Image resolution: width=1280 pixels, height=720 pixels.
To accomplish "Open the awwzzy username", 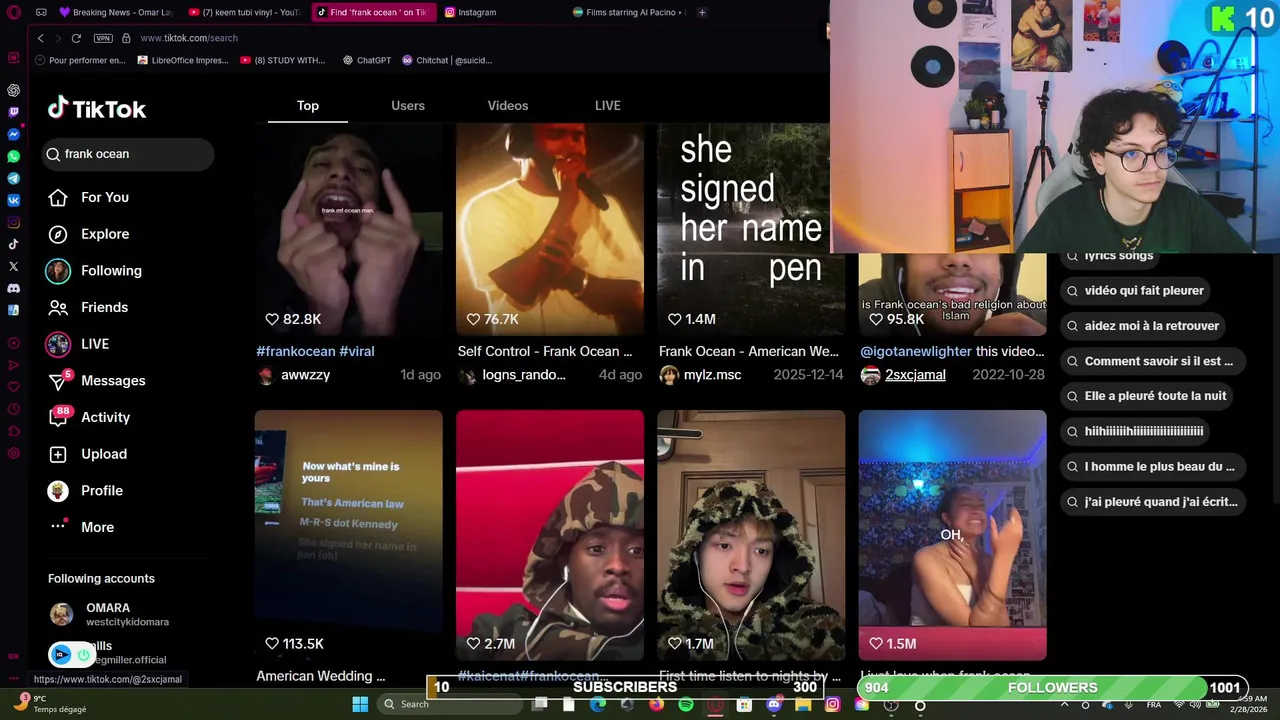I will pyautogui.click(x=305, y=375).
